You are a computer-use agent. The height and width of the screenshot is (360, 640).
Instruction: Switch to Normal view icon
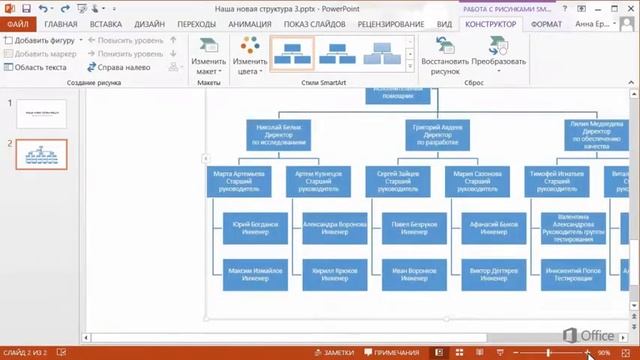(x=439, y=353)
